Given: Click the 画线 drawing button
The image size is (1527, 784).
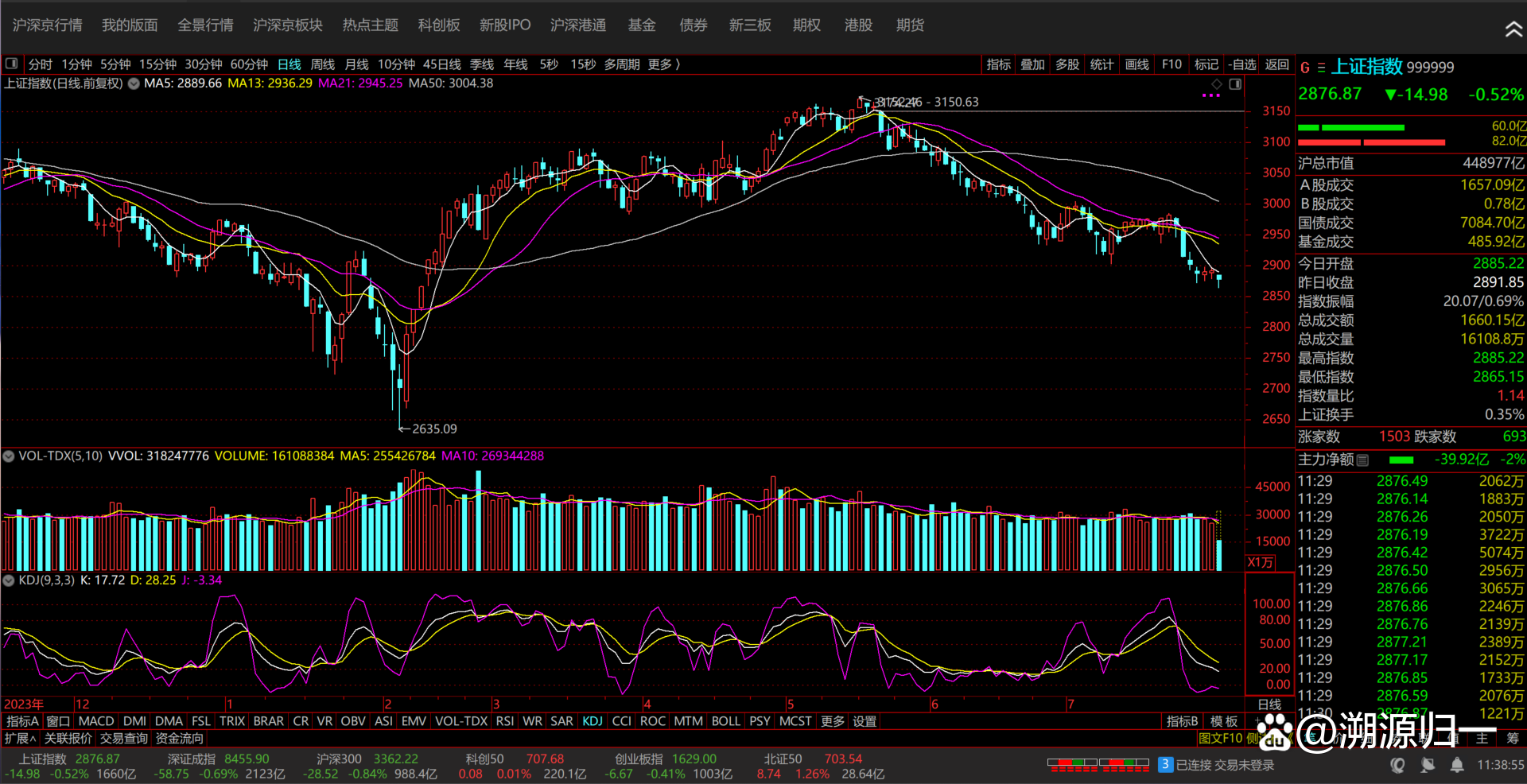Looking at the screenshot, I should click(x=1137, y=64).
